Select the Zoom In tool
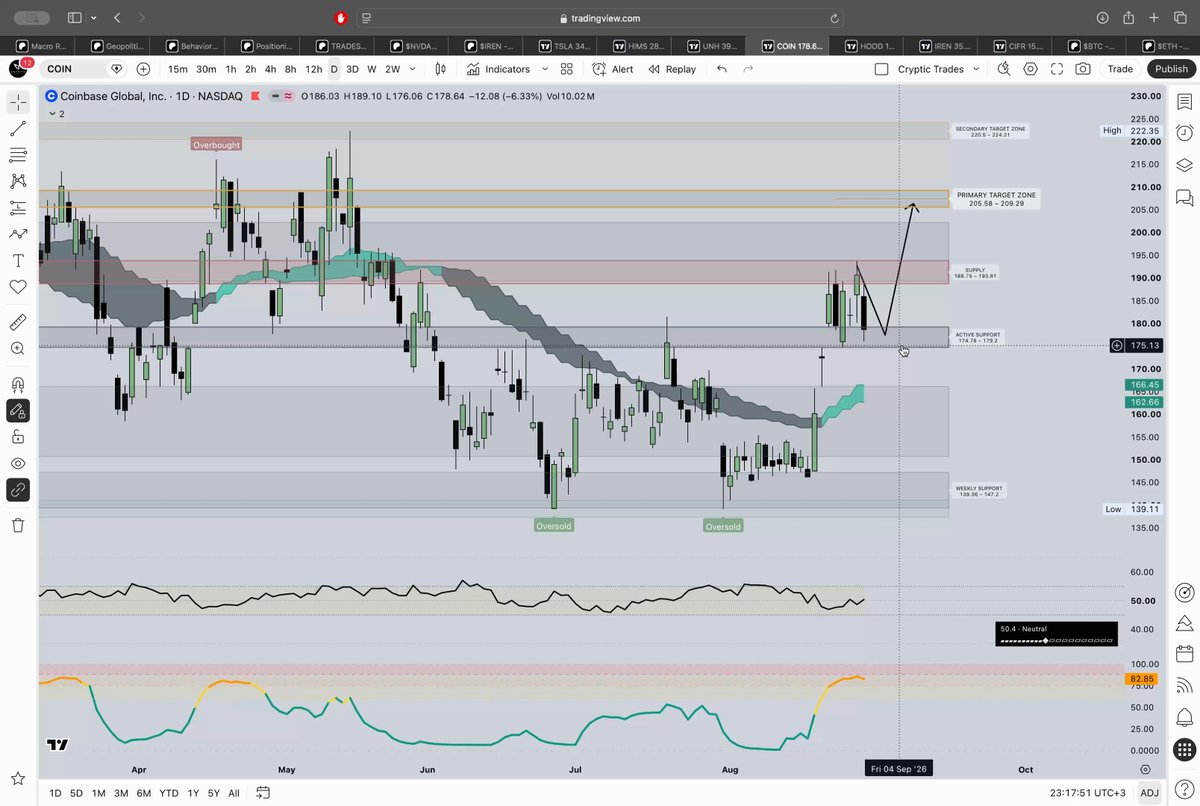This screenshot has width=1200, height=806. [18, 349]
